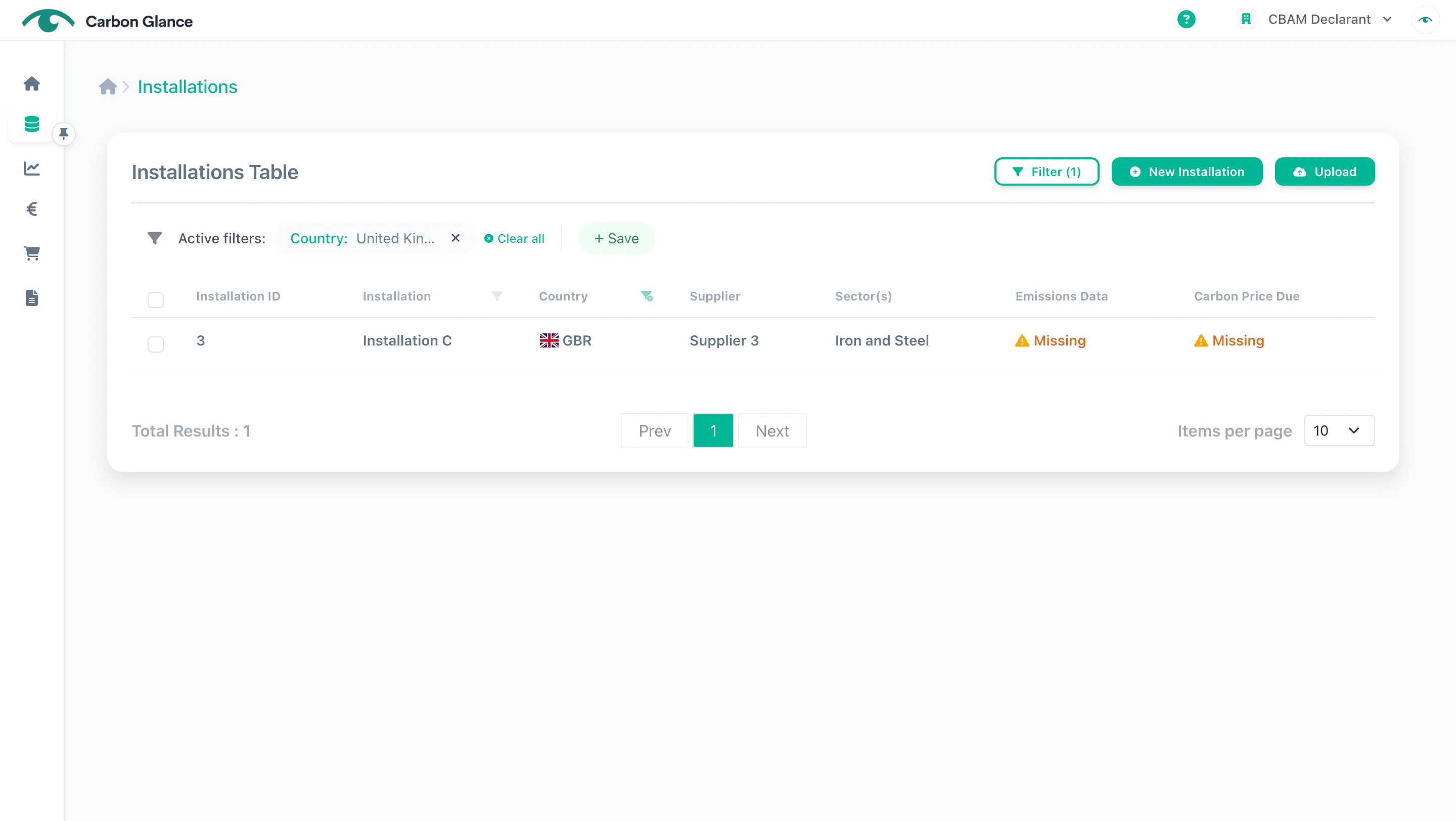Screen dimensions: 1456x821
Task: Open the line chart analytics sidebar icon
Action: [x=32, y=168]
